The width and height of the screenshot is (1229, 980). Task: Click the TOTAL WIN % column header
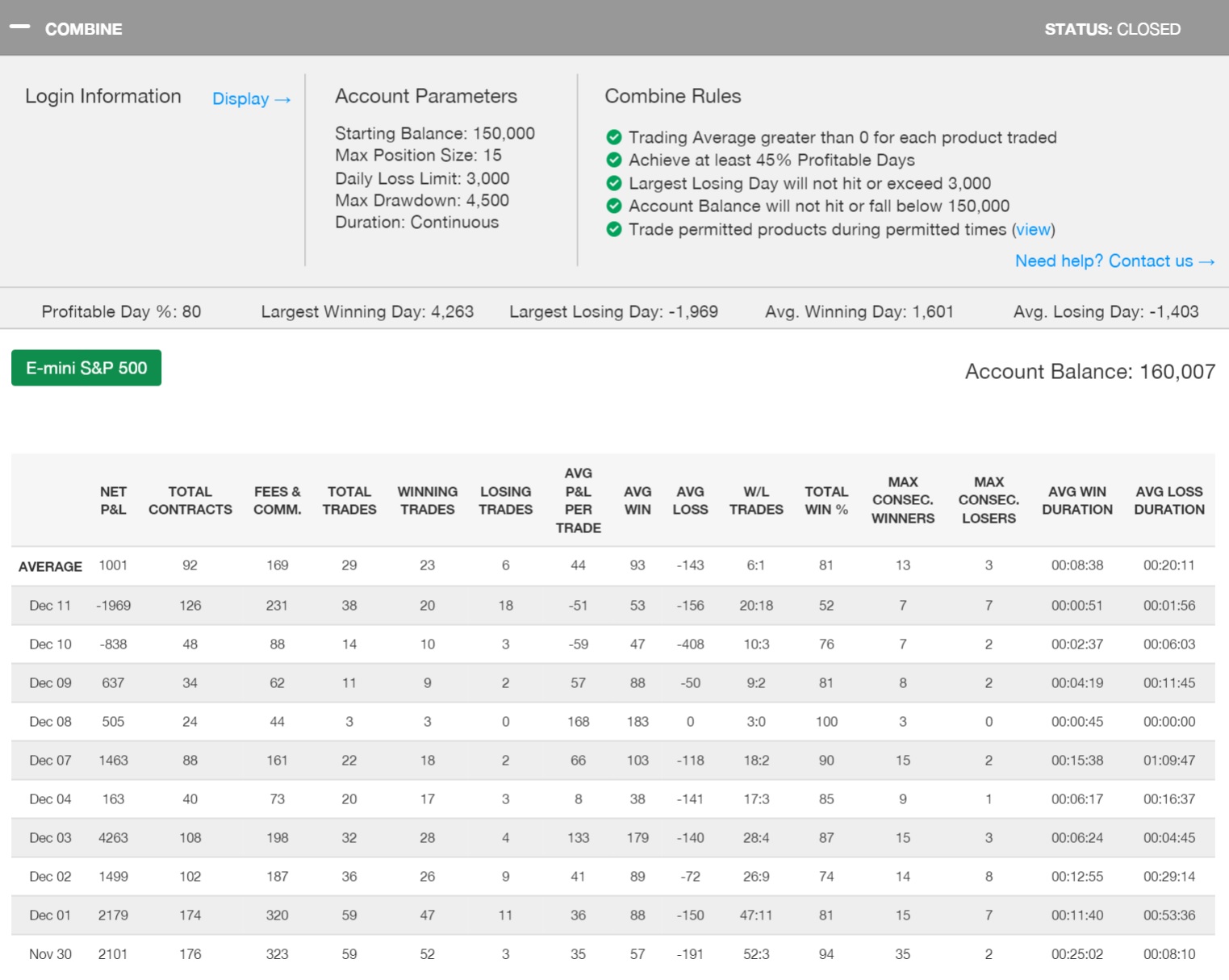pyautogui.click(x=826, y=501)
